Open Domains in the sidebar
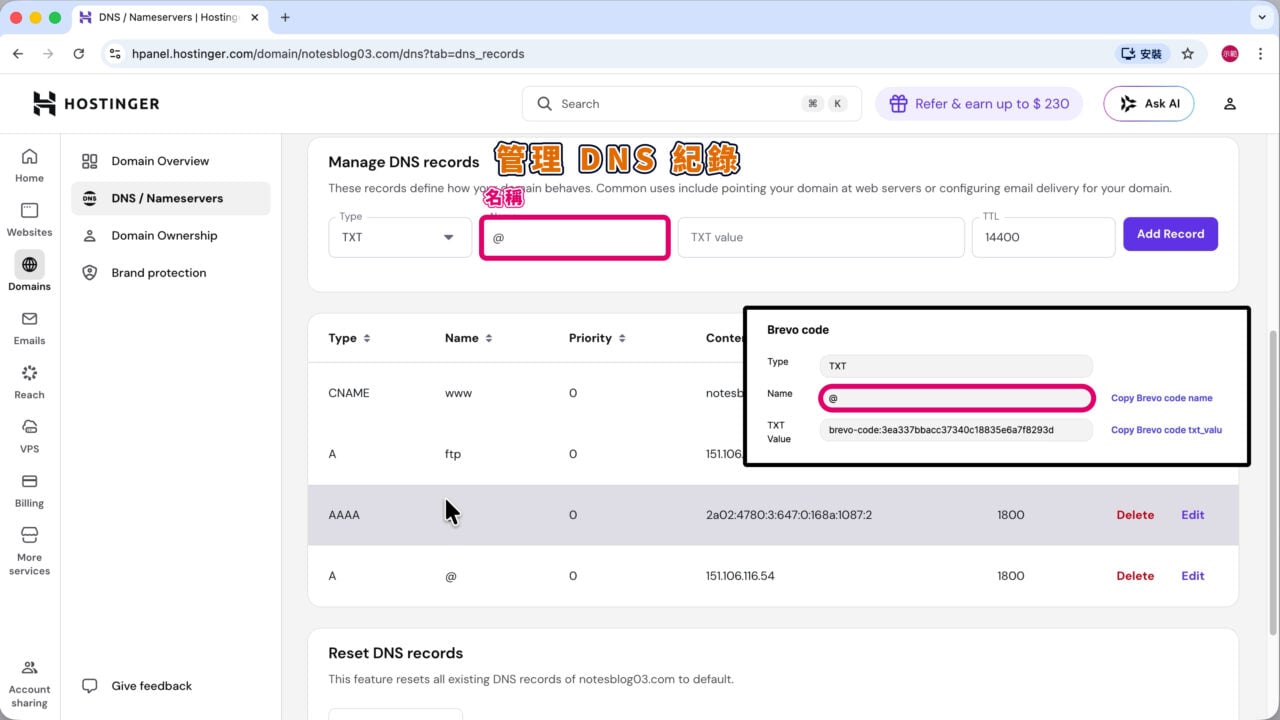Screen dimensions: 1280x720 click(x=29, y=273)
